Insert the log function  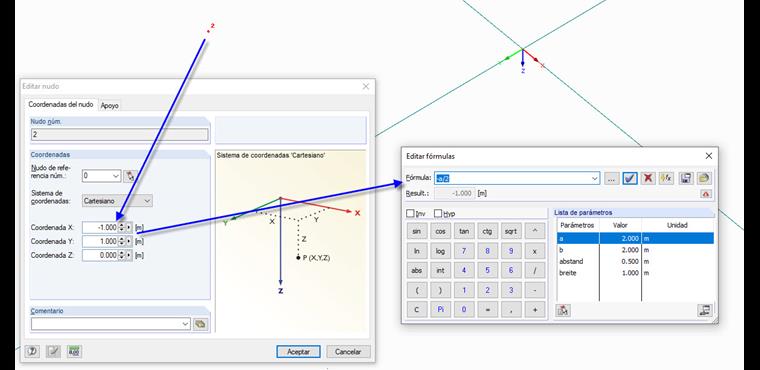click(x=440, y=251)
